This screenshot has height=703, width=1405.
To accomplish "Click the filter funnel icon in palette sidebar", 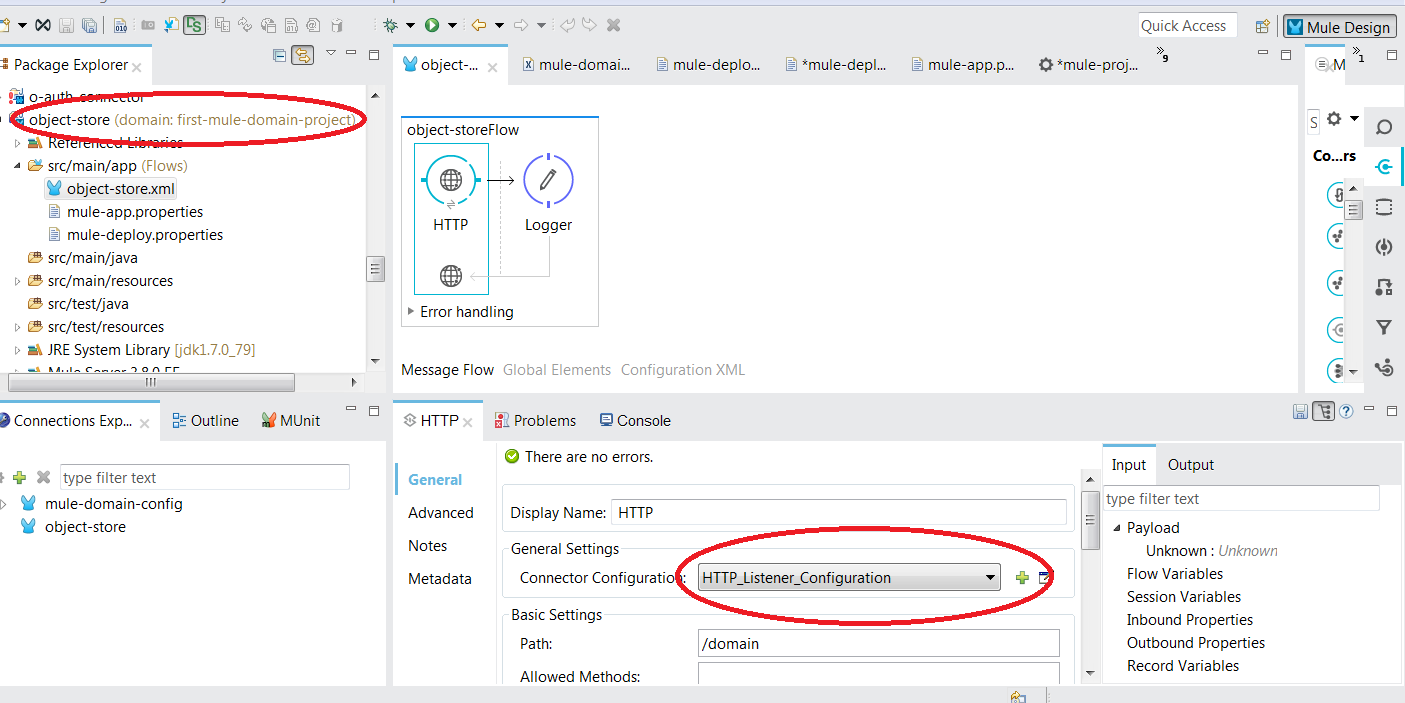I will (x=1384, y=328).
